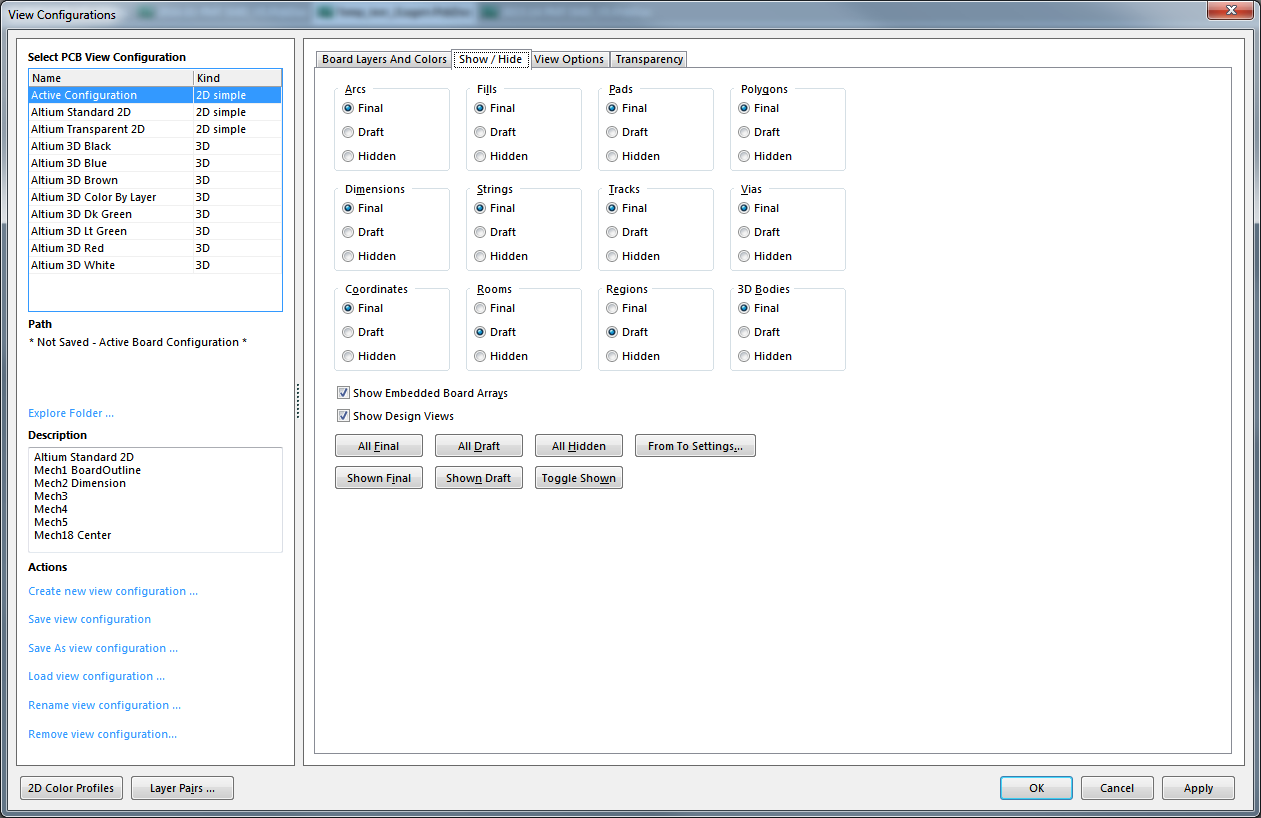Click Shown Draft button
Viewport: 1261px width, 818px height.
479,478
